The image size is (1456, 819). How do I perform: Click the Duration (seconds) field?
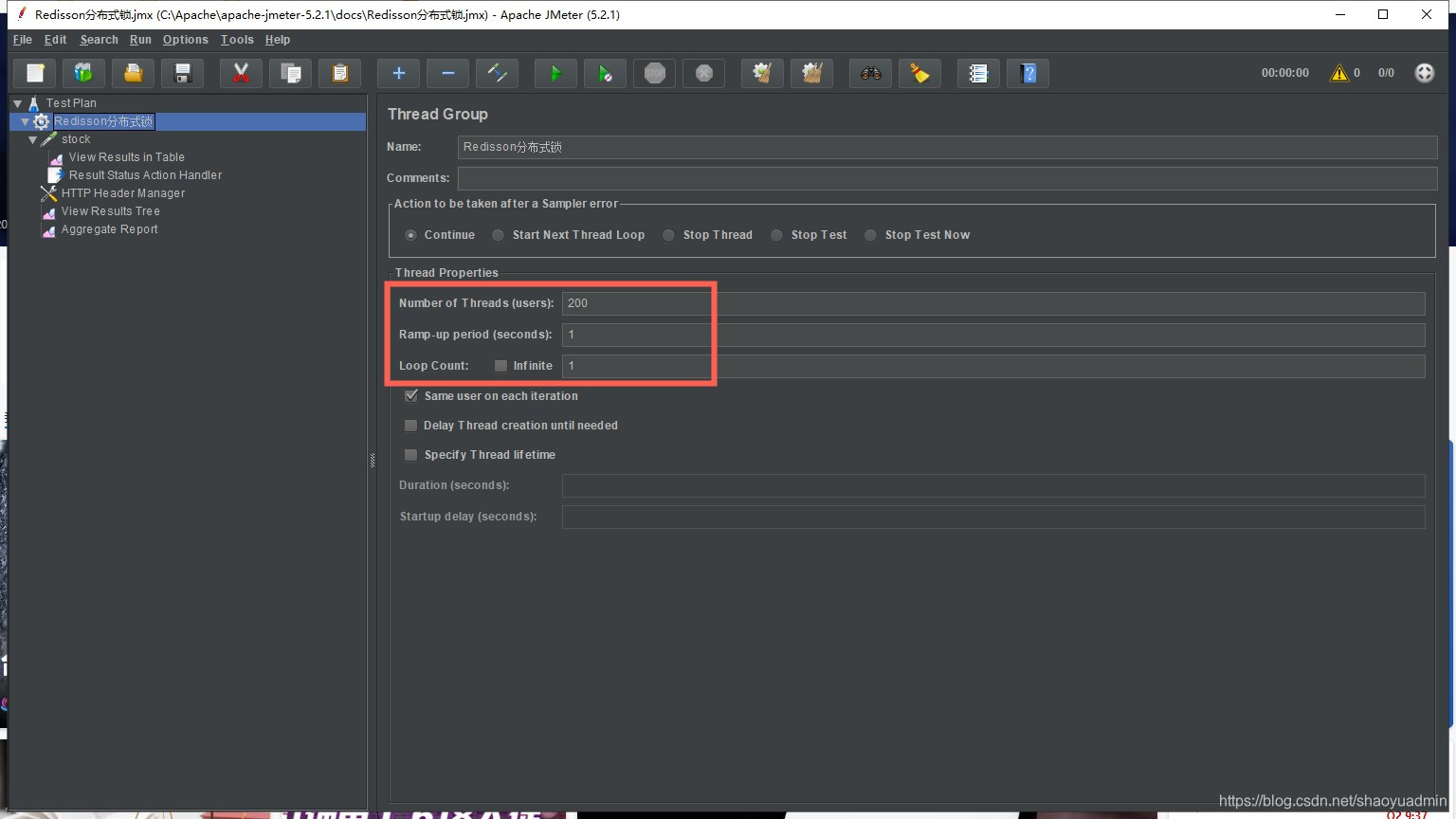pos(993,485)
